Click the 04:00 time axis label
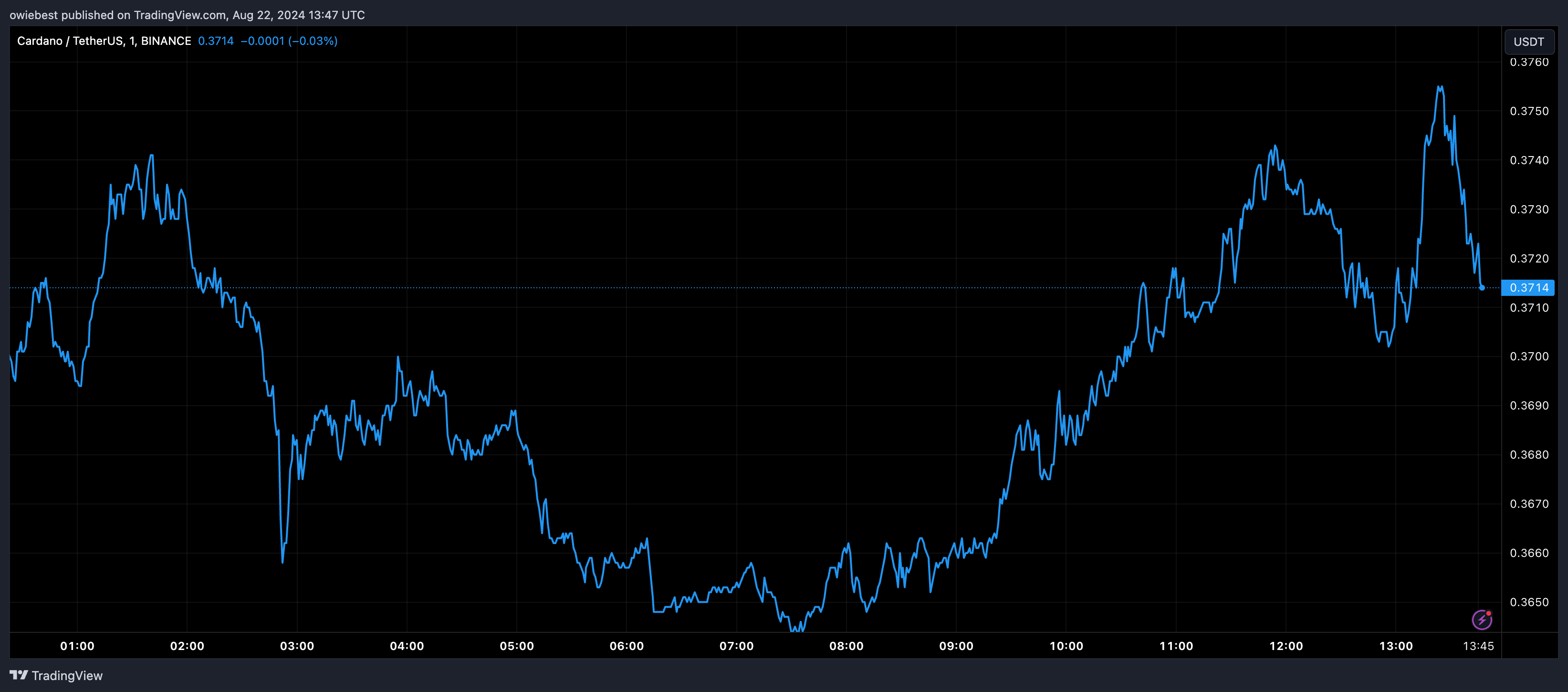Image resolution: width=1568 pixels, height=692 pixels. coord(407,646)
